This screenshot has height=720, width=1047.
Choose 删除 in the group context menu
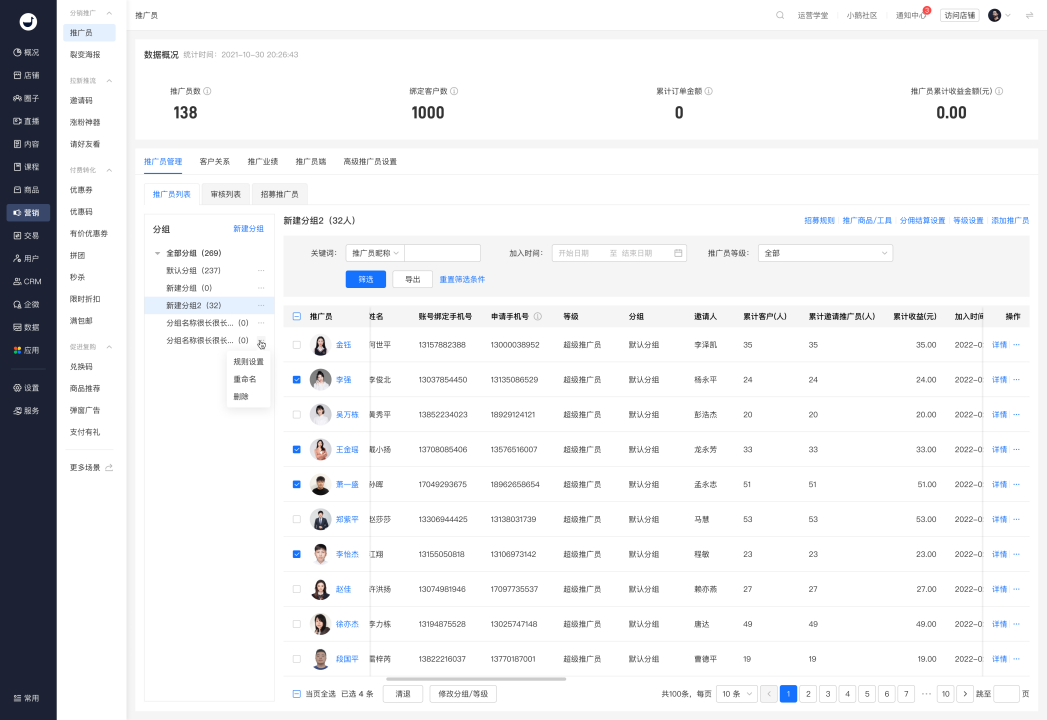click(x=241, y=397)
